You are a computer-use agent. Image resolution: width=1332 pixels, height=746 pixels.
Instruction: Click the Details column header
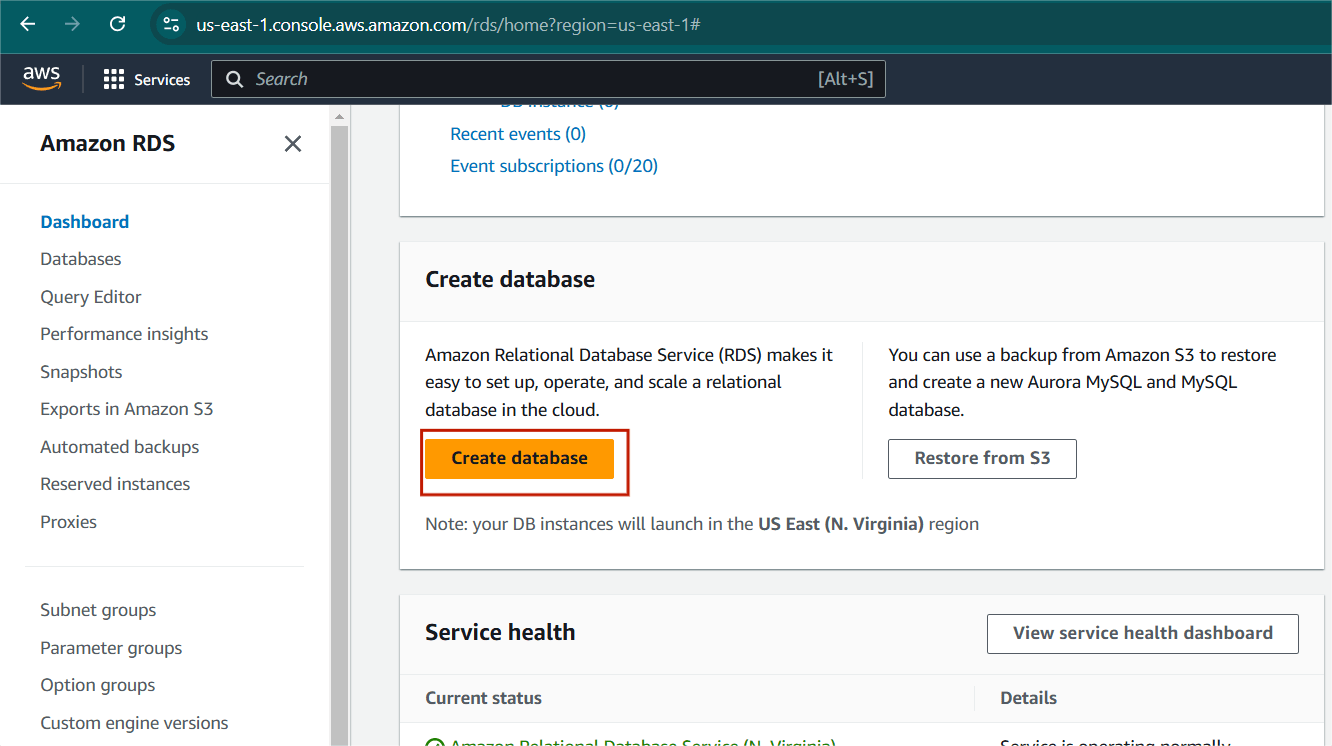click(1028, 698)
